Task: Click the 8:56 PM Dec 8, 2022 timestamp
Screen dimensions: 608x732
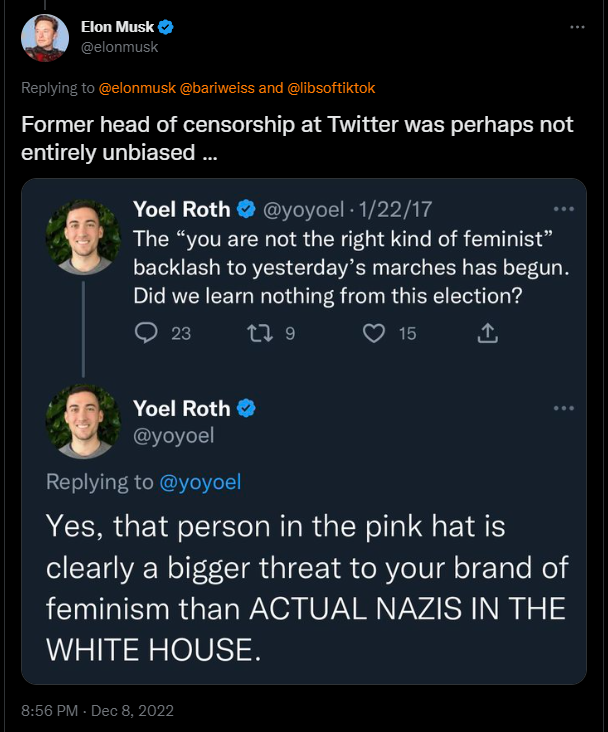Action: [97, 711]
